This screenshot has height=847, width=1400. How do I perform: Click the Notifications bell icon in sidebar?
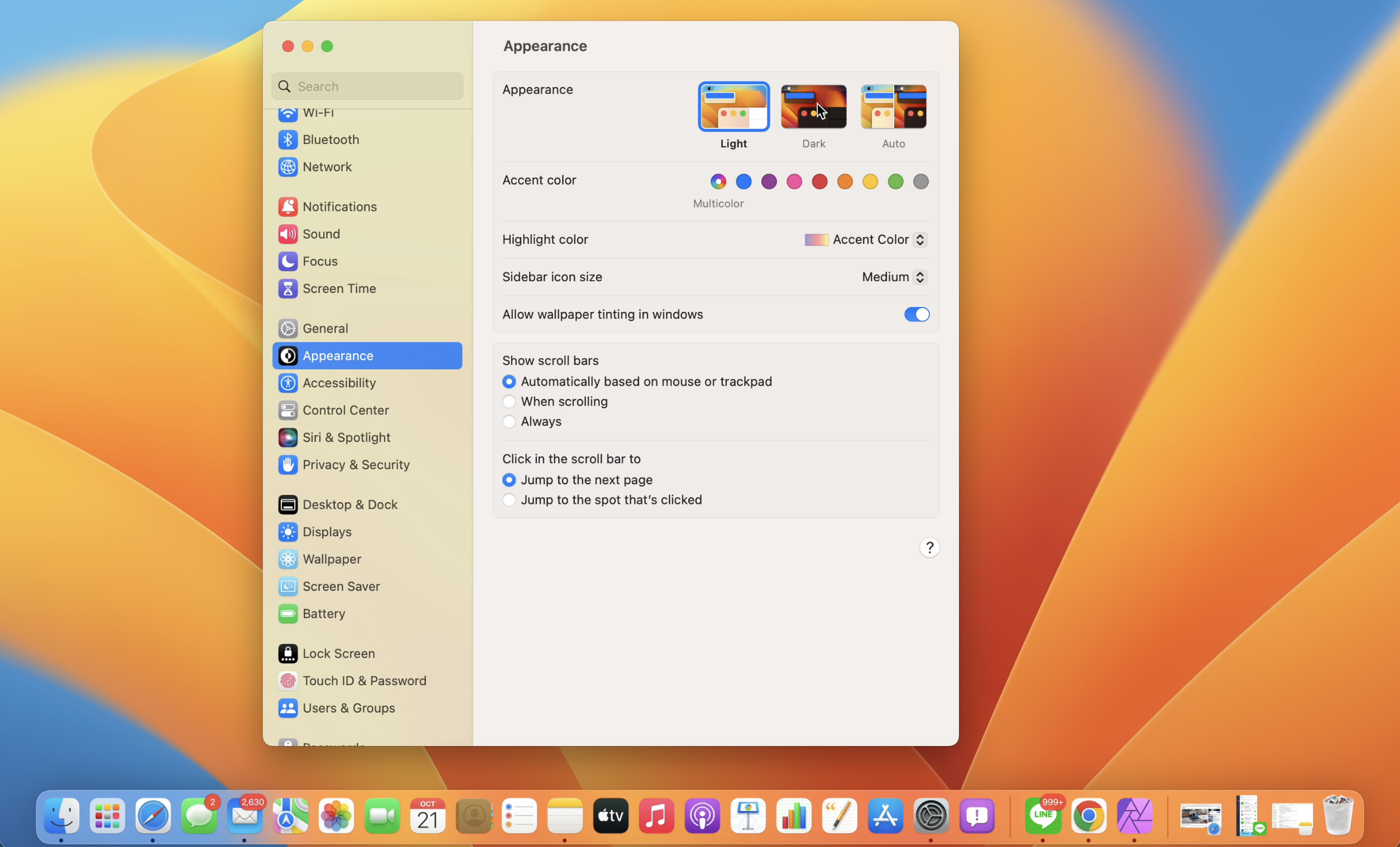(287, 207)
